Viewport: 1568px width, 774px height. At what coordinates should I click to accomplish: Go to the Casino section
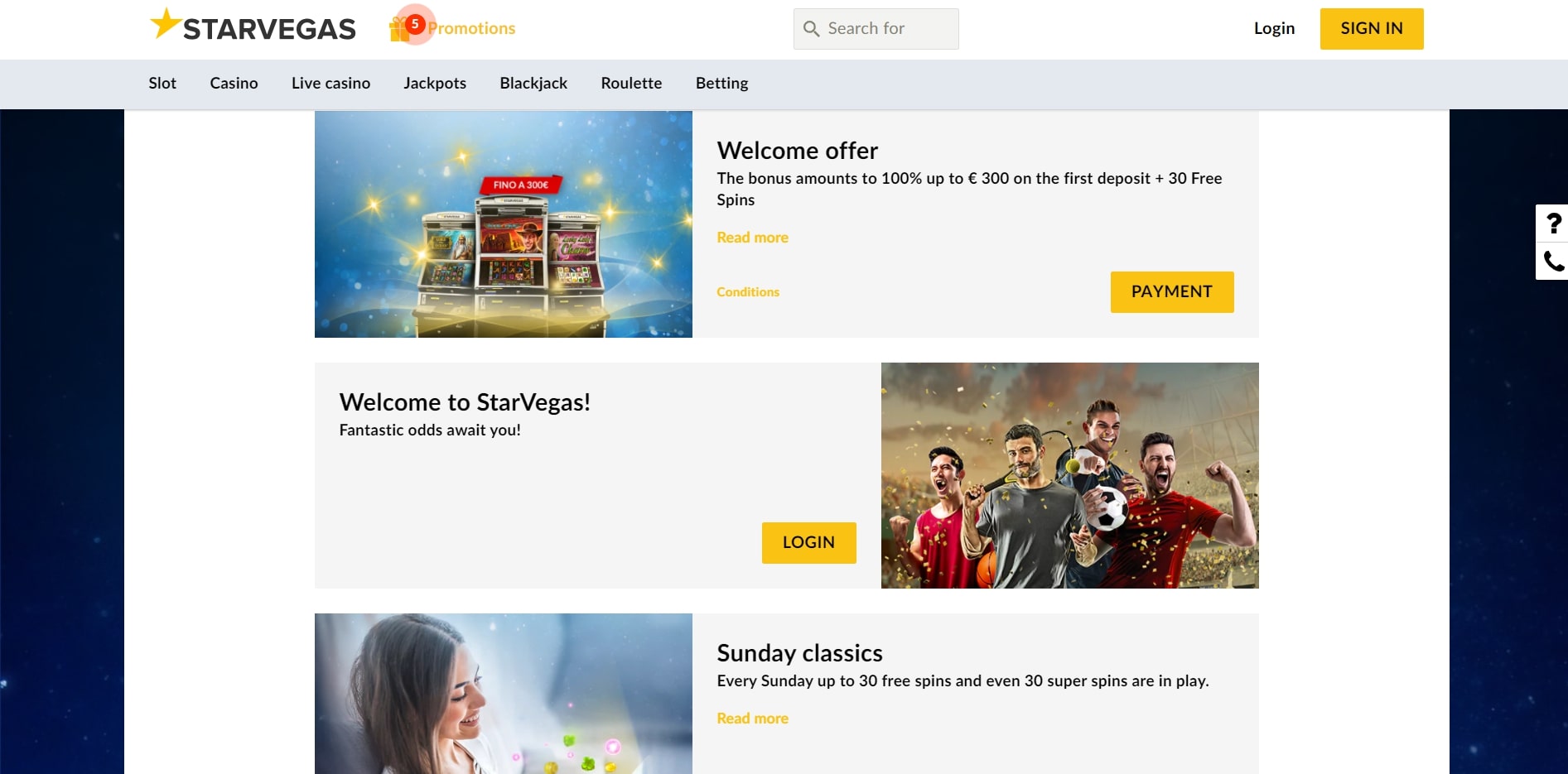pos(234,83)
